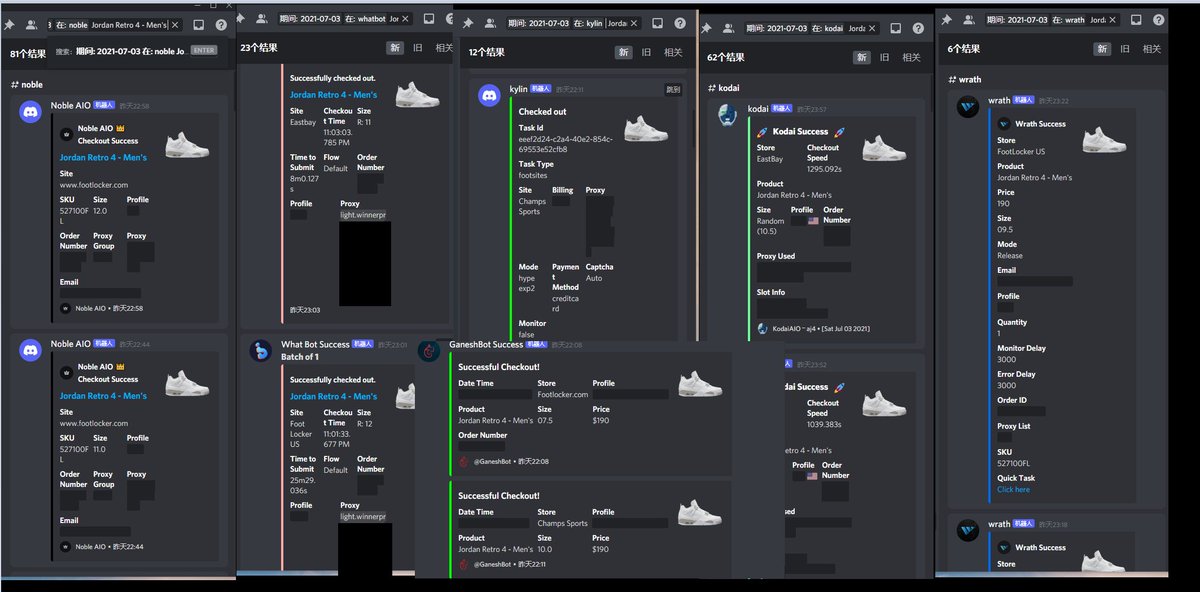Select 旧 sort tab in whatbot results

[x=417, y=47]
